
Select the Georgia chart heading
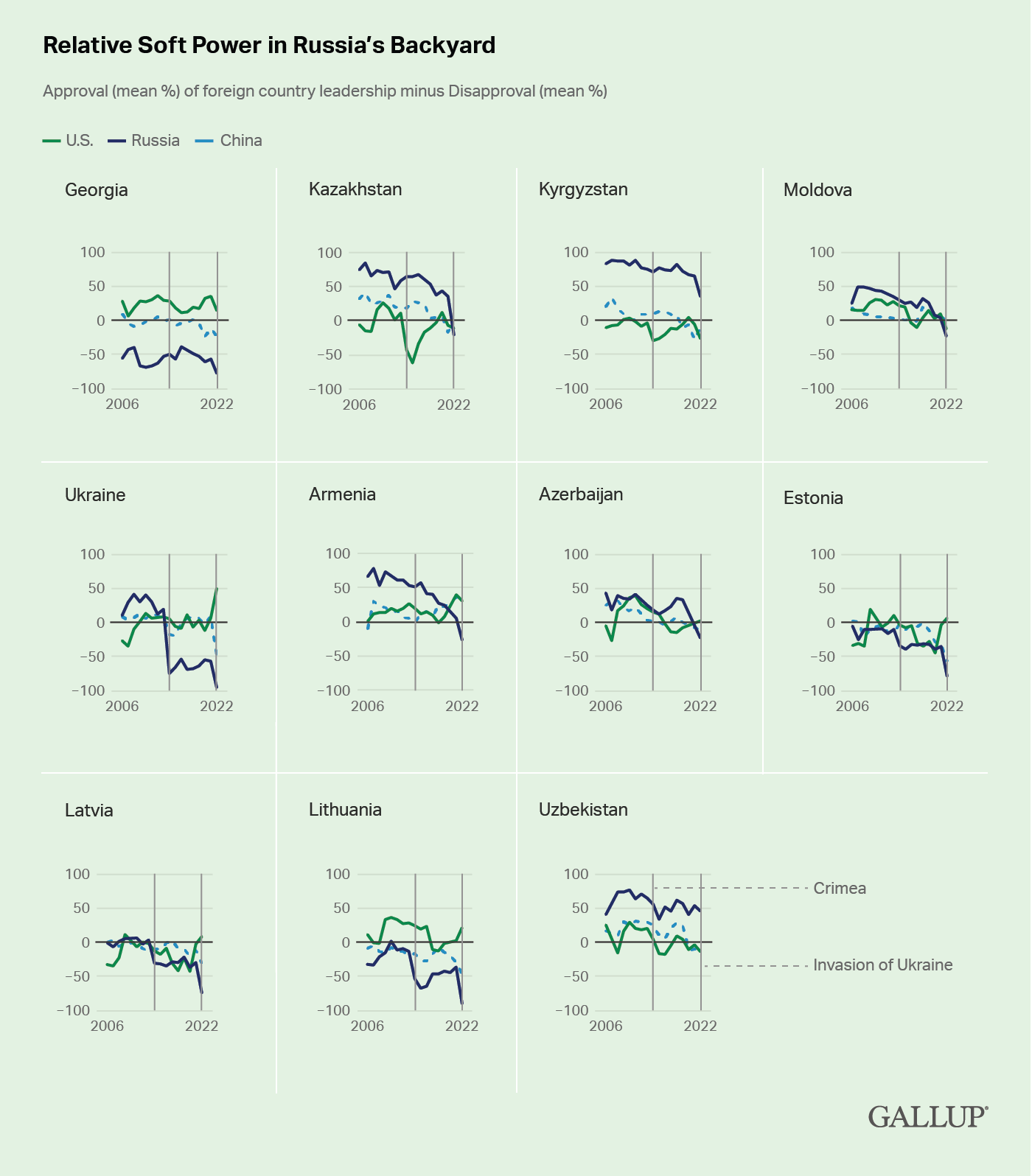tap(97, 190)
